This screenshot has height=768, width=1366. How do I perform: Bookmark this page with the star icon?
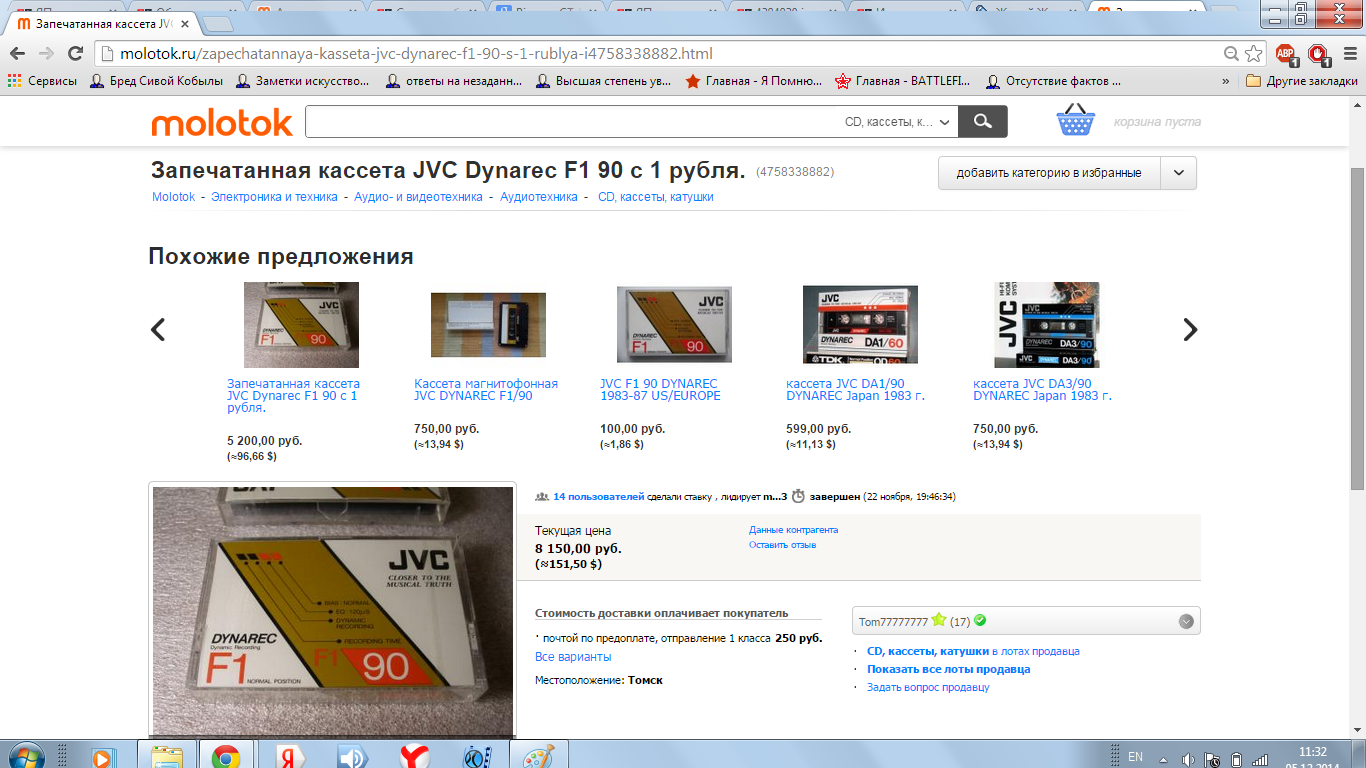(x=1254, y=54)
